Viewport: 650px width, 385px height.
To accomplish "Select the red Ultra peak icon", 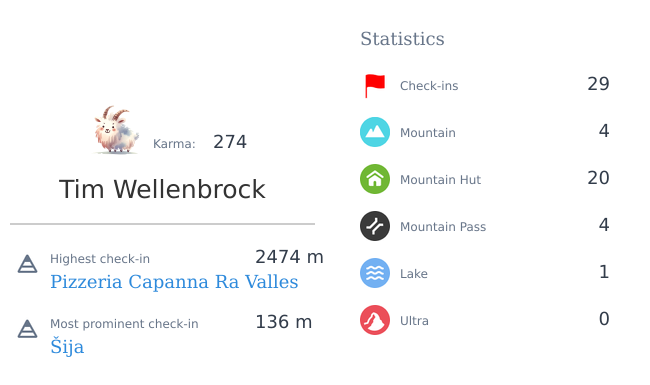I will pos(375,320).
